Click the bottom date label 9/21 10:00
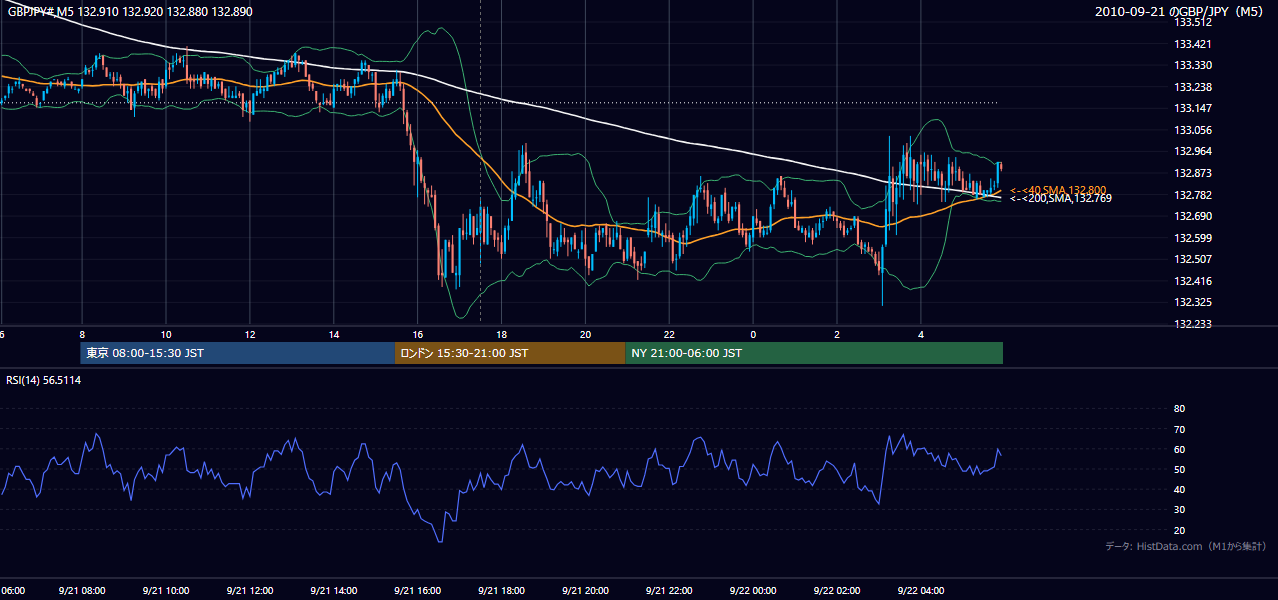Screen dimensions: 1278x600 click(166, 591)
